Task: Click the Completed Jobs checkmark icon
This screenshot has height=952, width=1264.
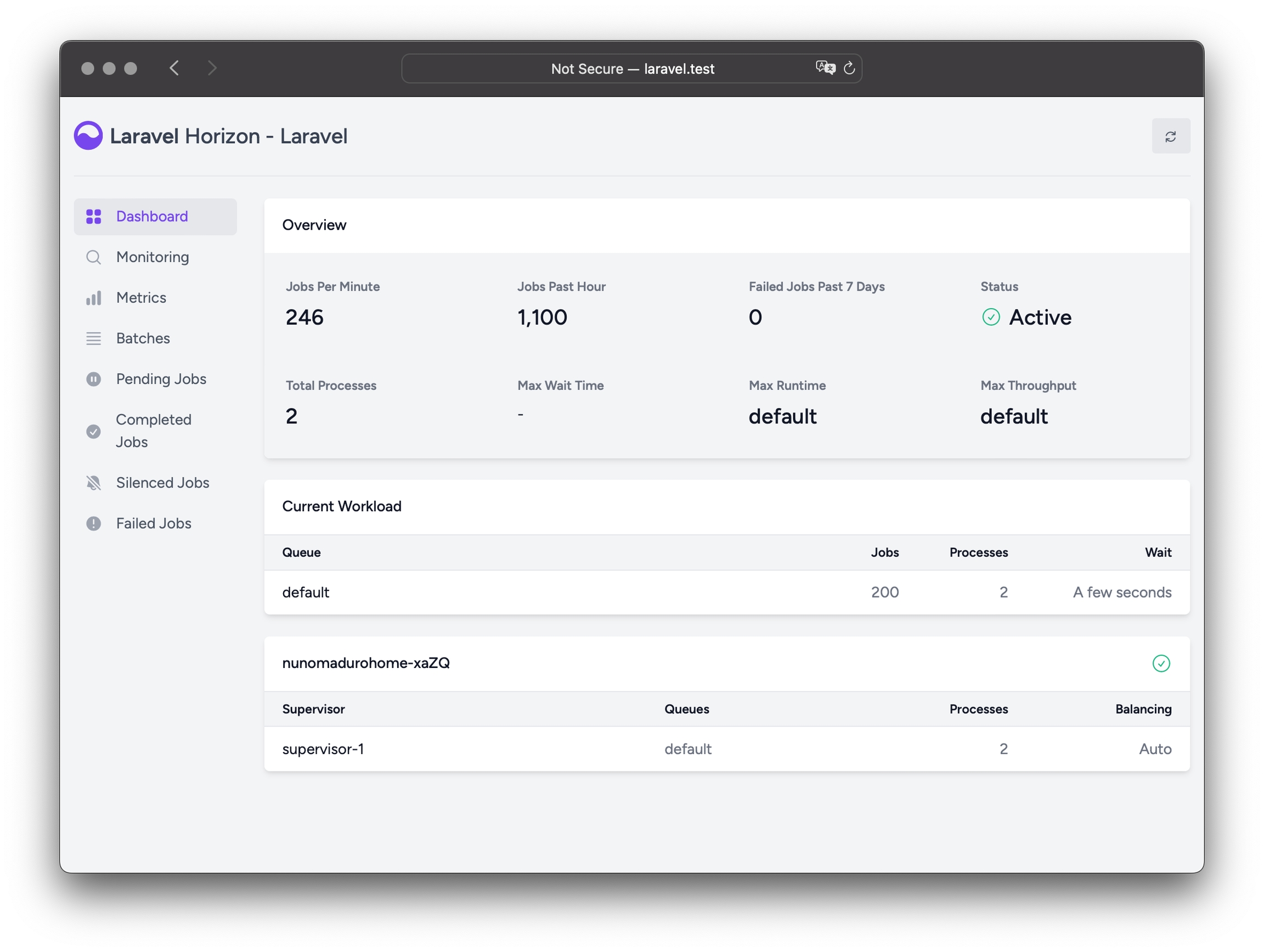Action: [94, 431]
